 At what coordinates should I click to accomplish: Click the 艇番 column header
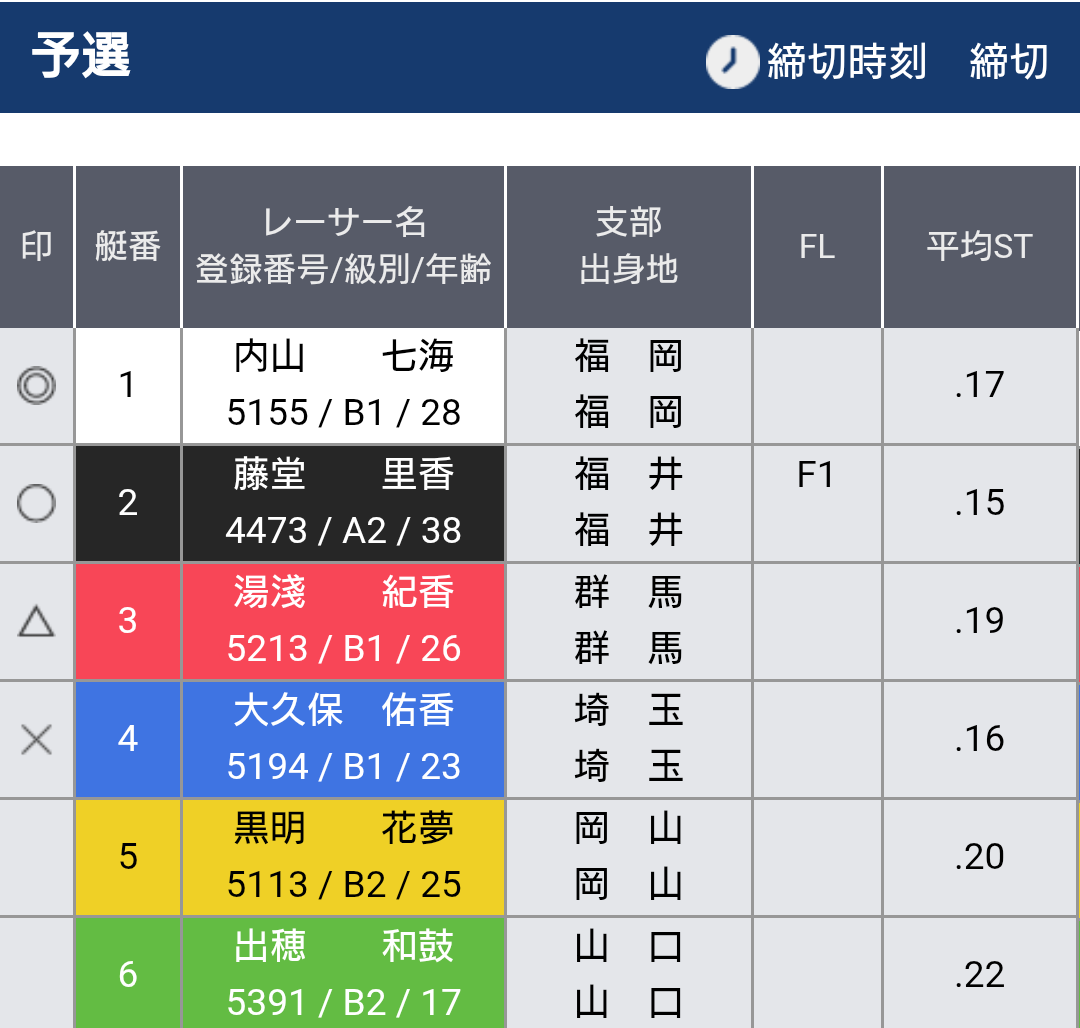click(128, 246)
